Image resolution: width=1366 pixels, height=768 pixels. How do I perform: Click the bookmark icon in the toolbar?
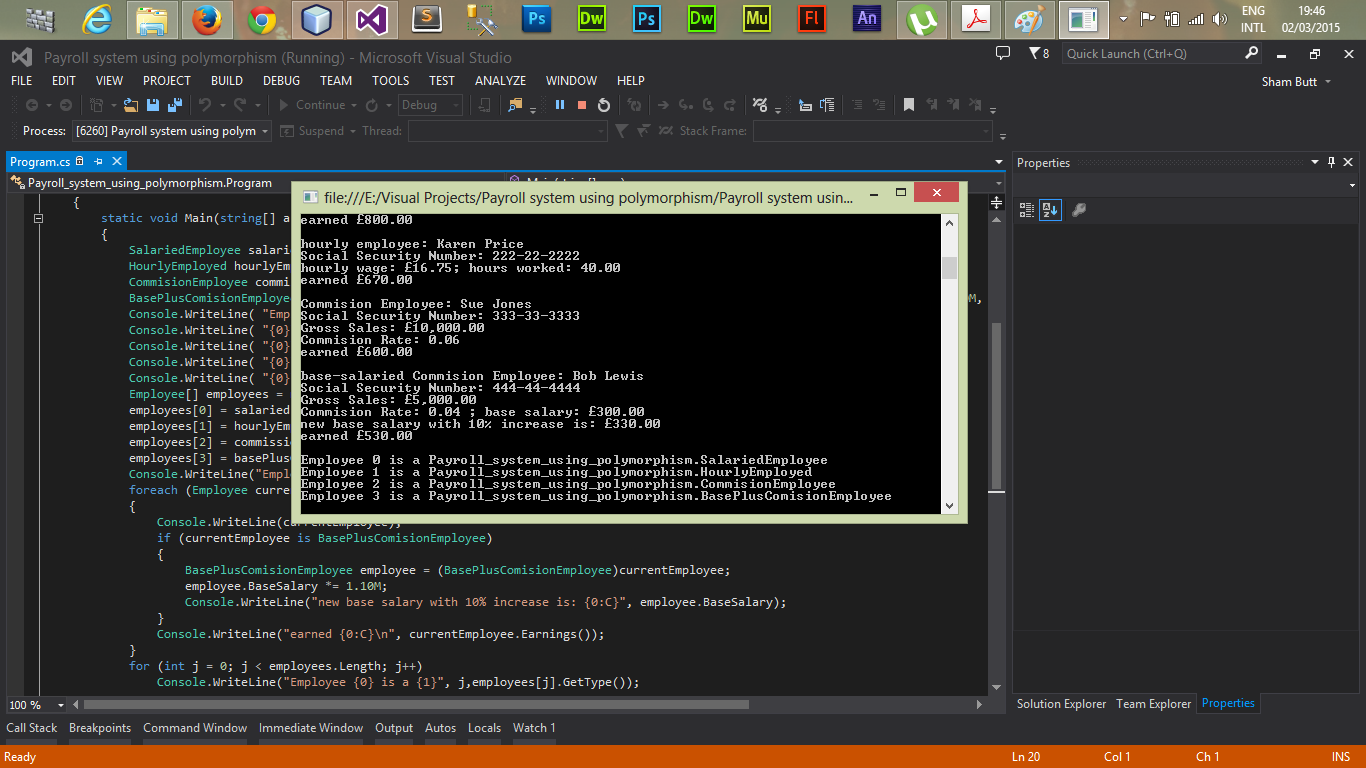coord(908,105)
